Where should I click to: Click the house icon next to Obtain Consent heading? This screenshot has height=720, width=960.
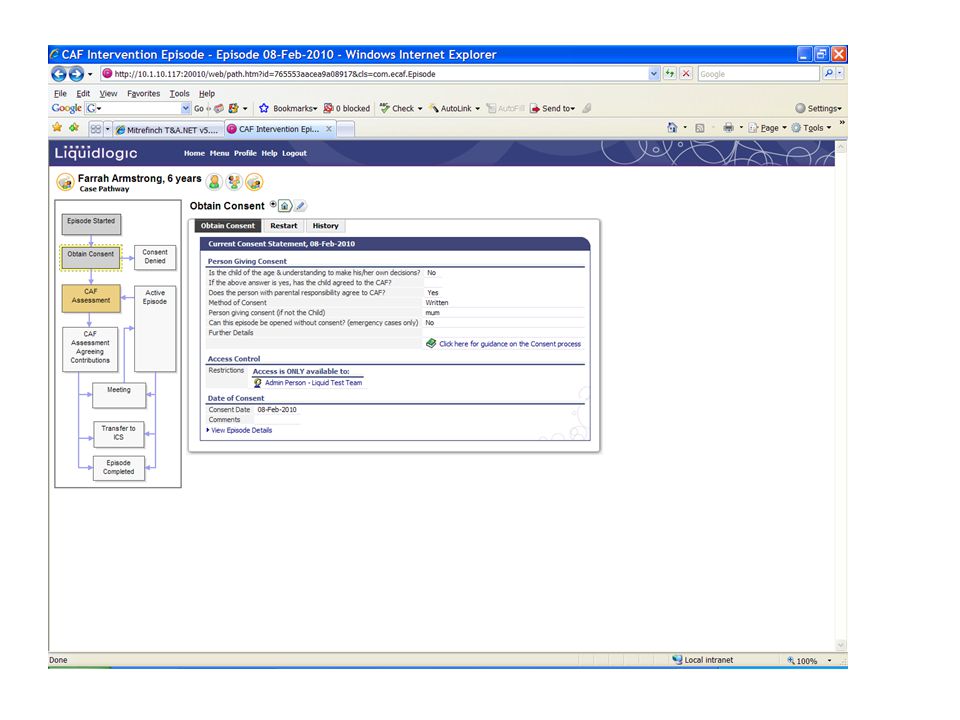coord(285,206)
